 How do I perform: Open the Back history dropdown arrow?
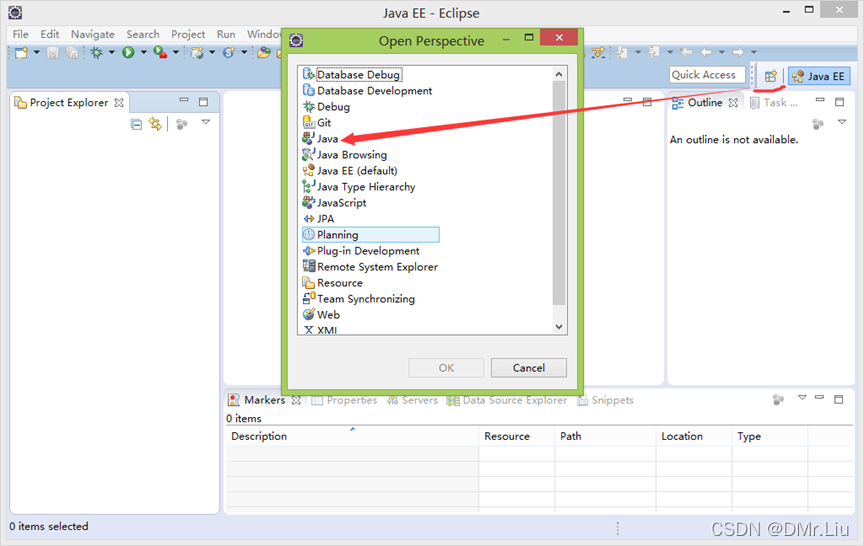point(721,52)
